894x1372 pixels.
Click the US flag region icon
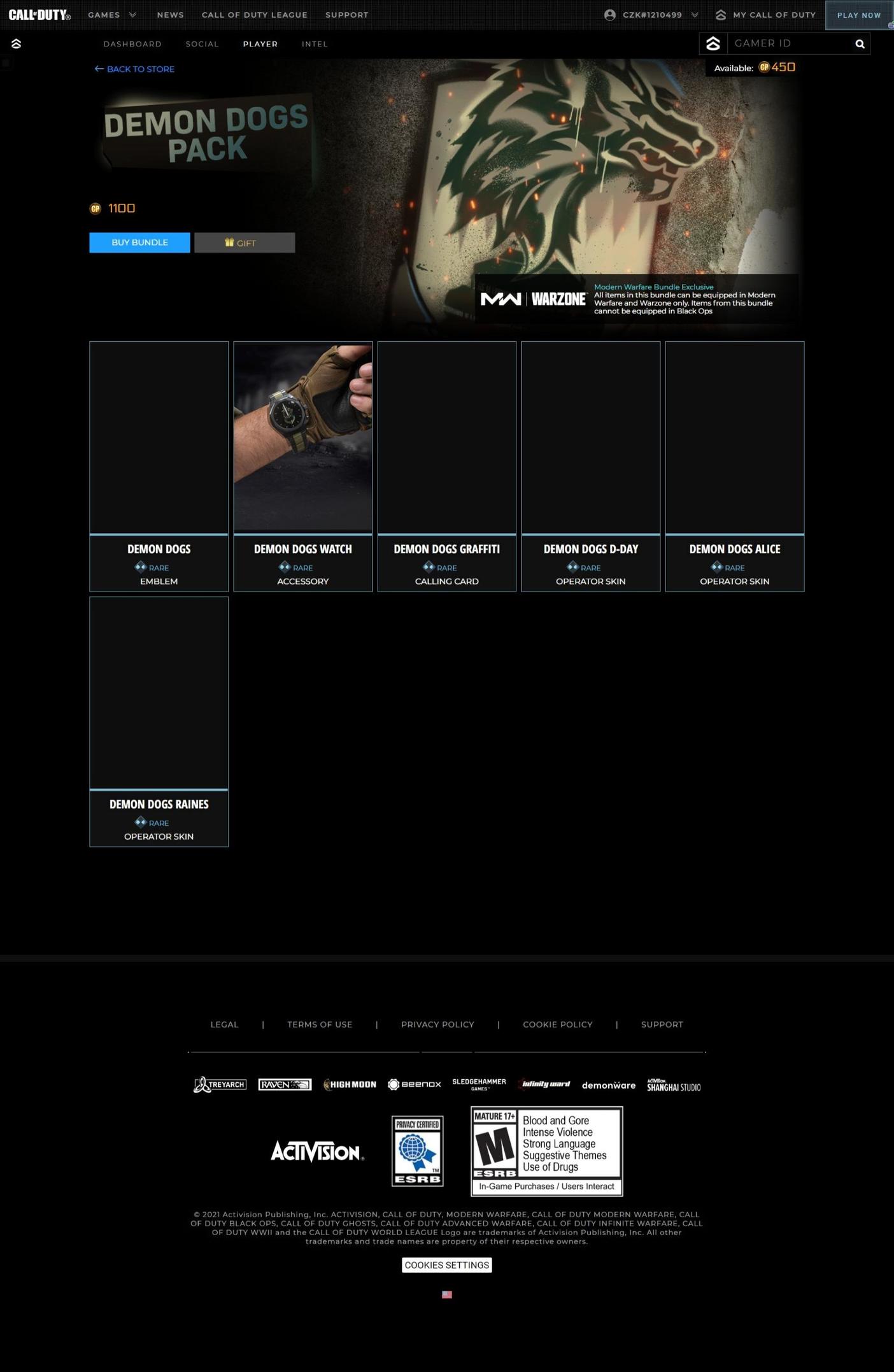(446, 1294)
